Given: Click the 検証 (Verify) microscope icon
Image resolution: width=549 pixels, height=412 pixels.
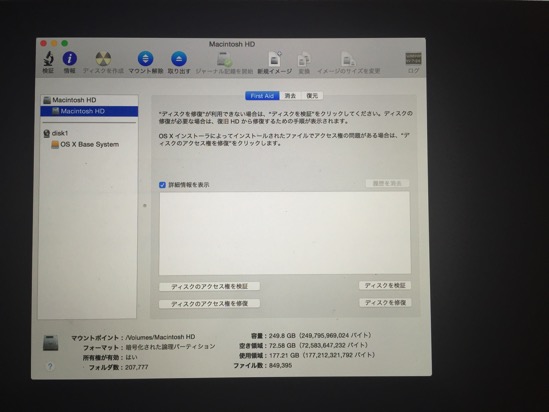Looking at the screenshot, I should pos(48,58).
